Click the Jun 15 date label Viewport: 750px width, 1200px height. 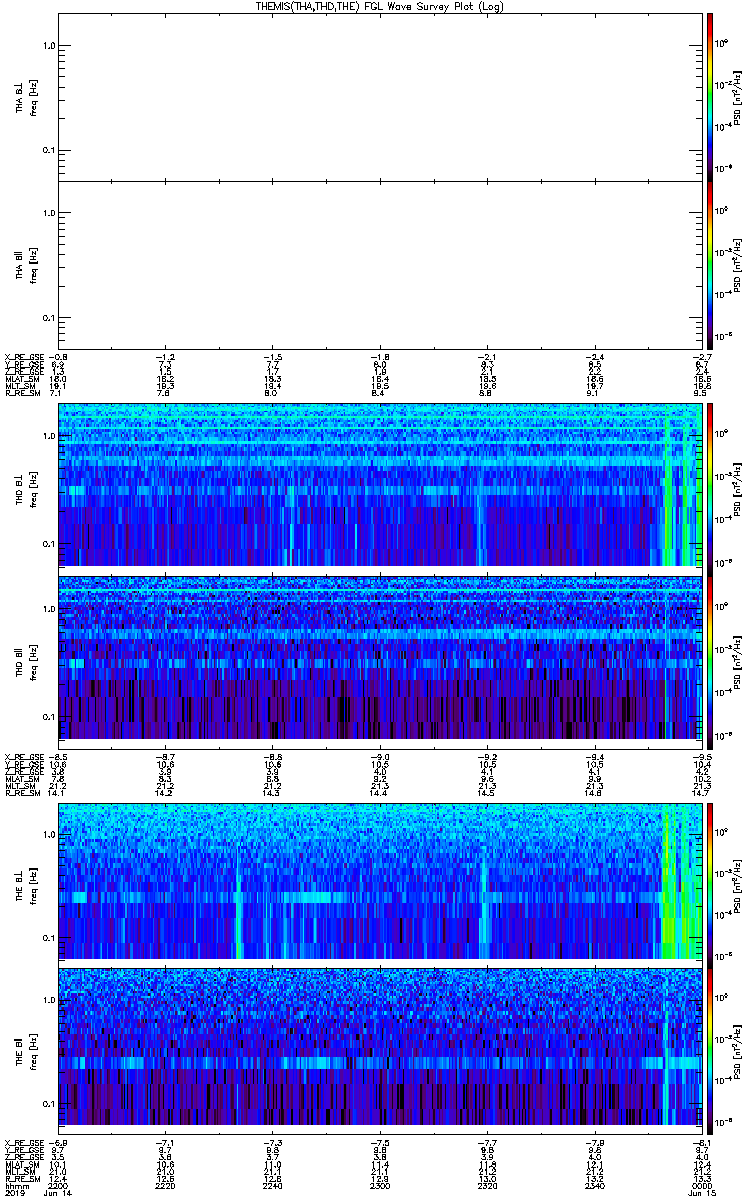point(700,1193)
